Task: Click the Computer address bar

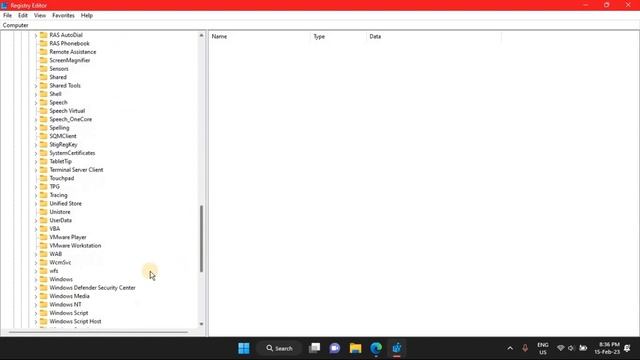Action: (x=320, y=25)
